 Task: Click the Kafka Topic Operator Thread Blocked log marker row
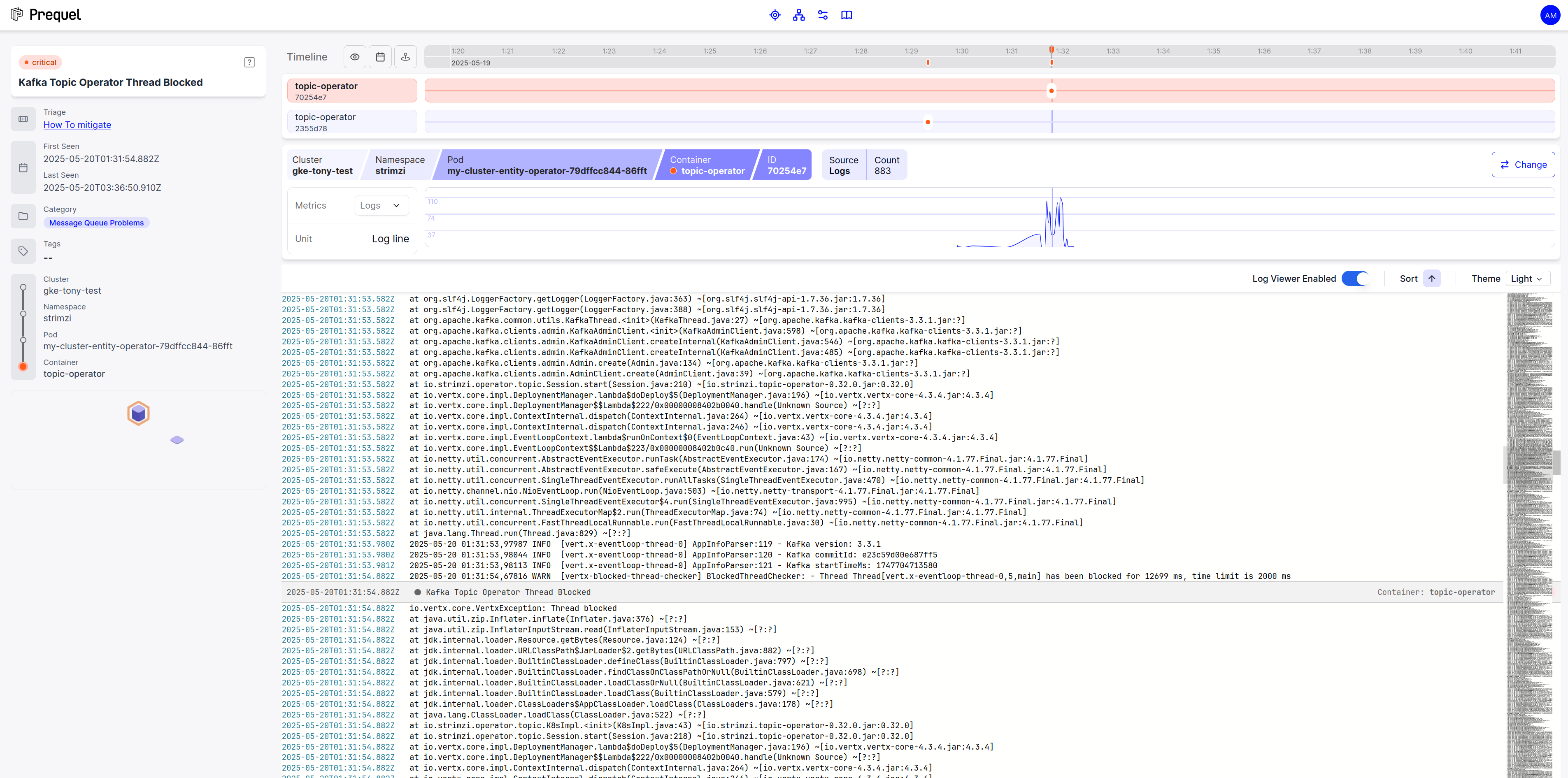pyautogui.click(x=892, y=592)
